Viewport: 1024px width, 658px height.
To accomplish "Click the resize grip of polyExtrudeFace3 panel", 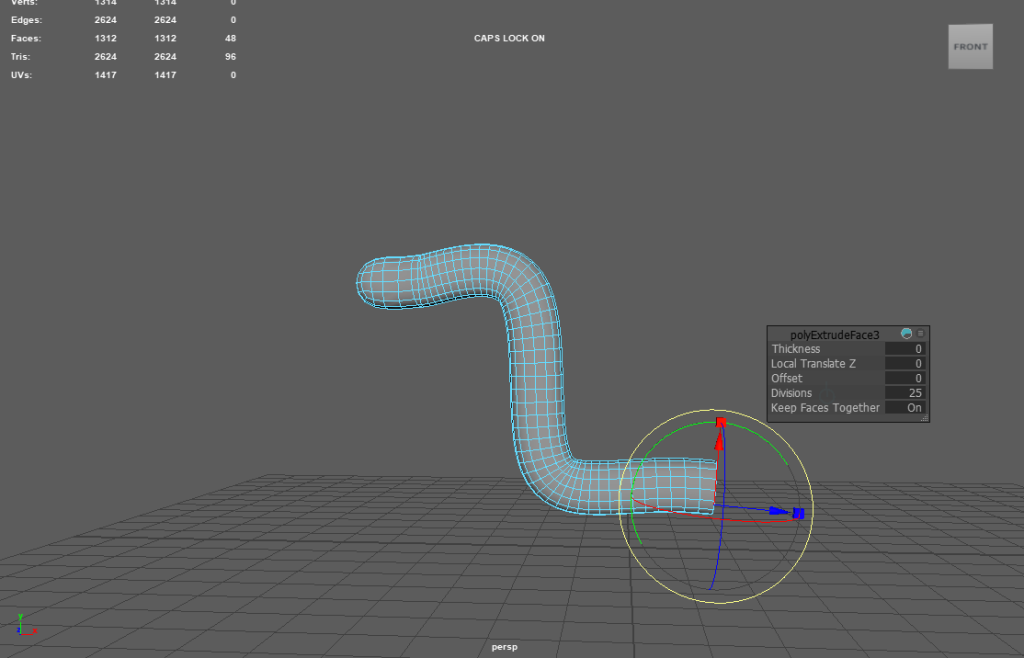I will [924, 418].
